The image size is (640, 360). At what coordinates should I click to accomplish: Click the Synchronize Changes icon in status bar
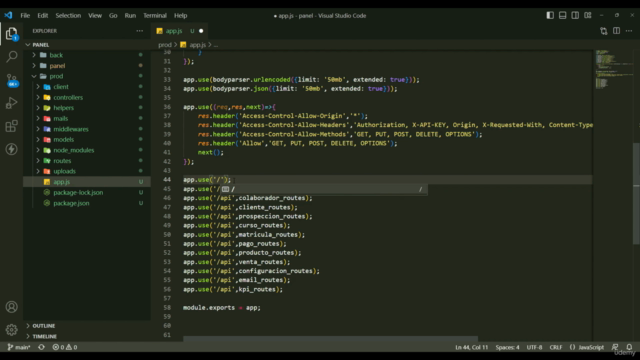[x=41, y=347]
